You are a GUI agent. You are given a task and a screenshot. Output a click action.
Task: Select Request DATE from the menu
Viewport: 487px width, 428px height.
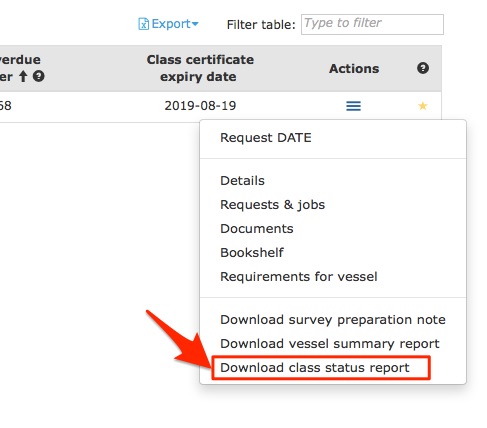tap(266, 138)
